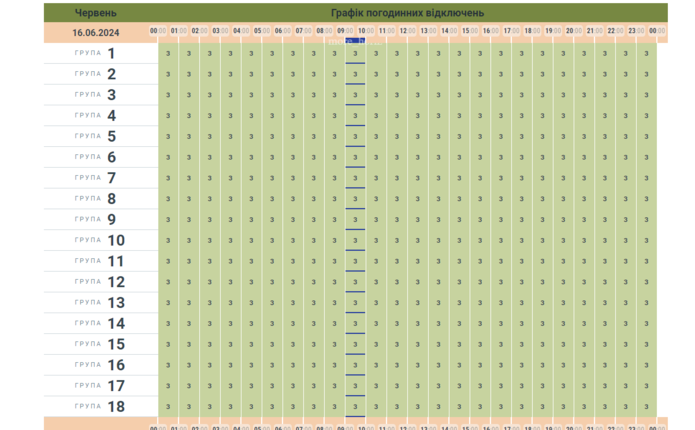The width and height of the screenshot is (695, 430).
Task: Select the Група 18 row label
Action: (x=100, y=407)
